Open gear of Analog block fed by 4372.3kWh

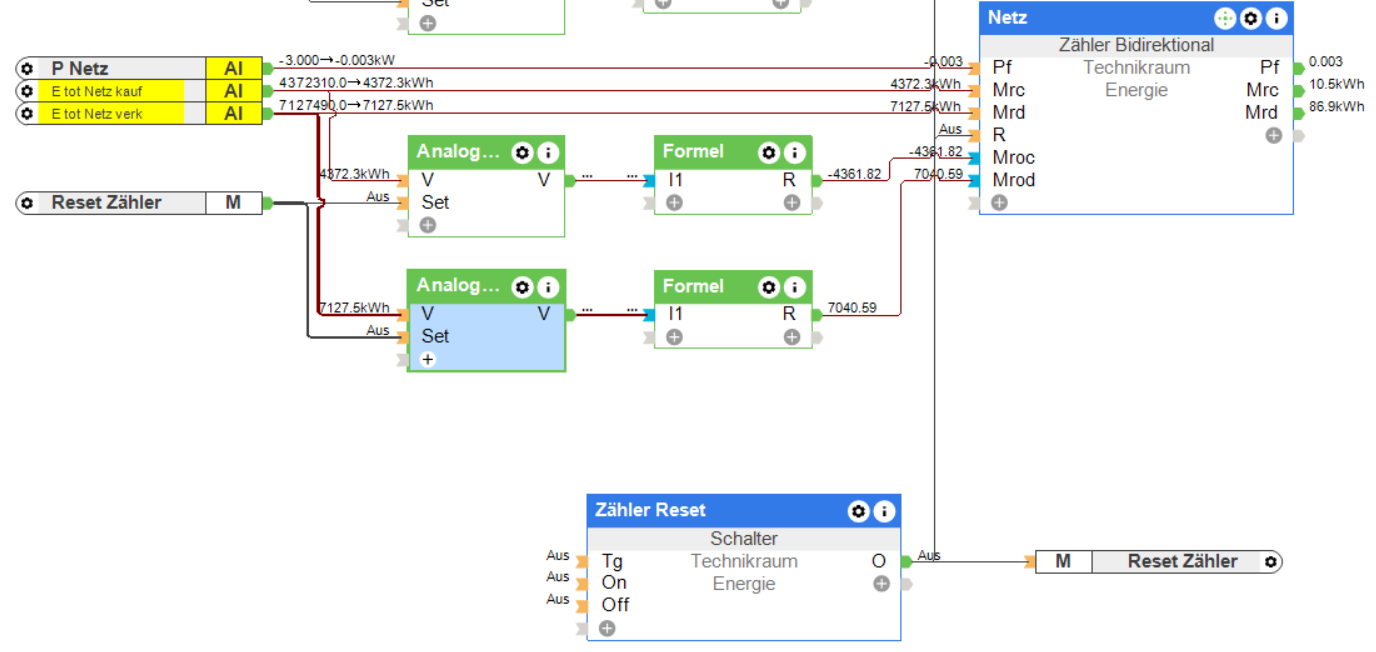[521, 152]
